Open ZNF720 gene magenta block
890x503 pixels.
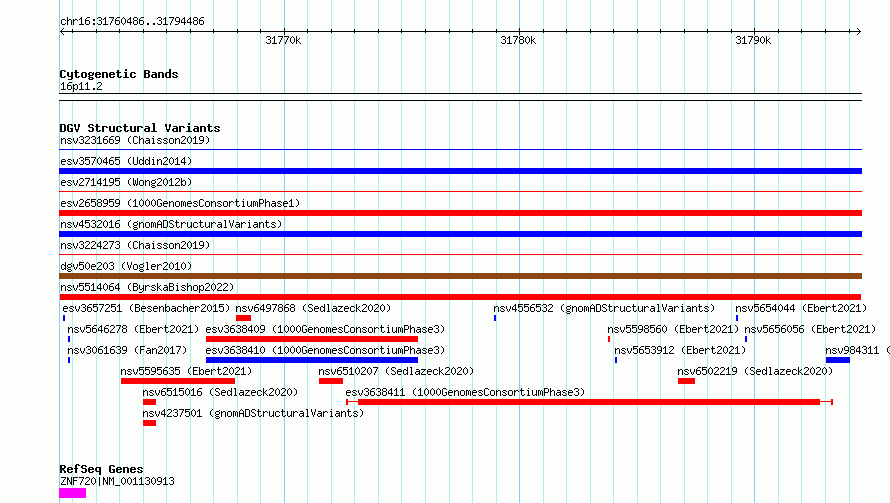[x=73, y=493]
